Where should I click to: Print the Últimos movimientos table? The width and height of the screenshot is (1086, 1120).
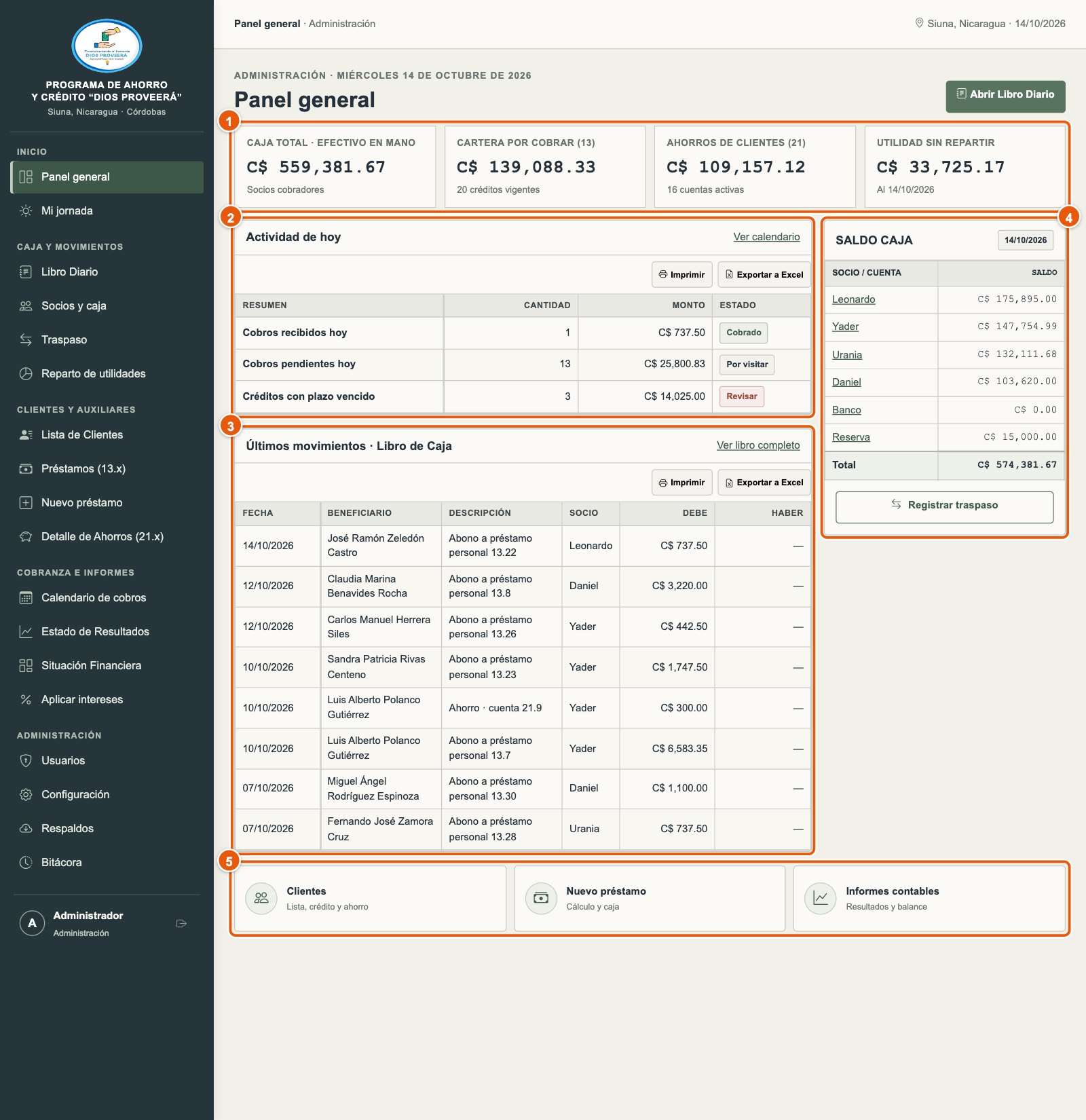tap(681, 482)
